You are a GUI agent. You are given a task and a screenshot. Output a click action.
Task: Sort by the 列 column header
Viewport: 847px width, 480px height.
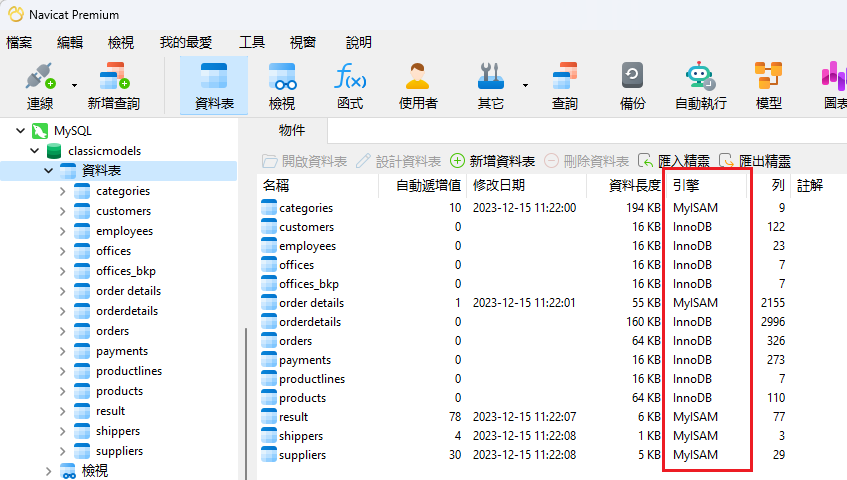click(769, 186)
